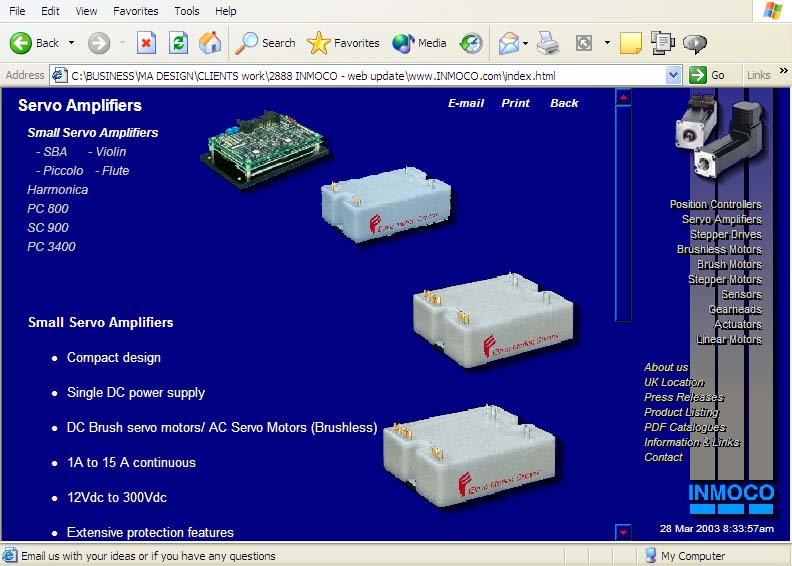The height and width of the screenshot is (566, 792).
Task: Open the PC 3400 link
Action: [52, 247]
